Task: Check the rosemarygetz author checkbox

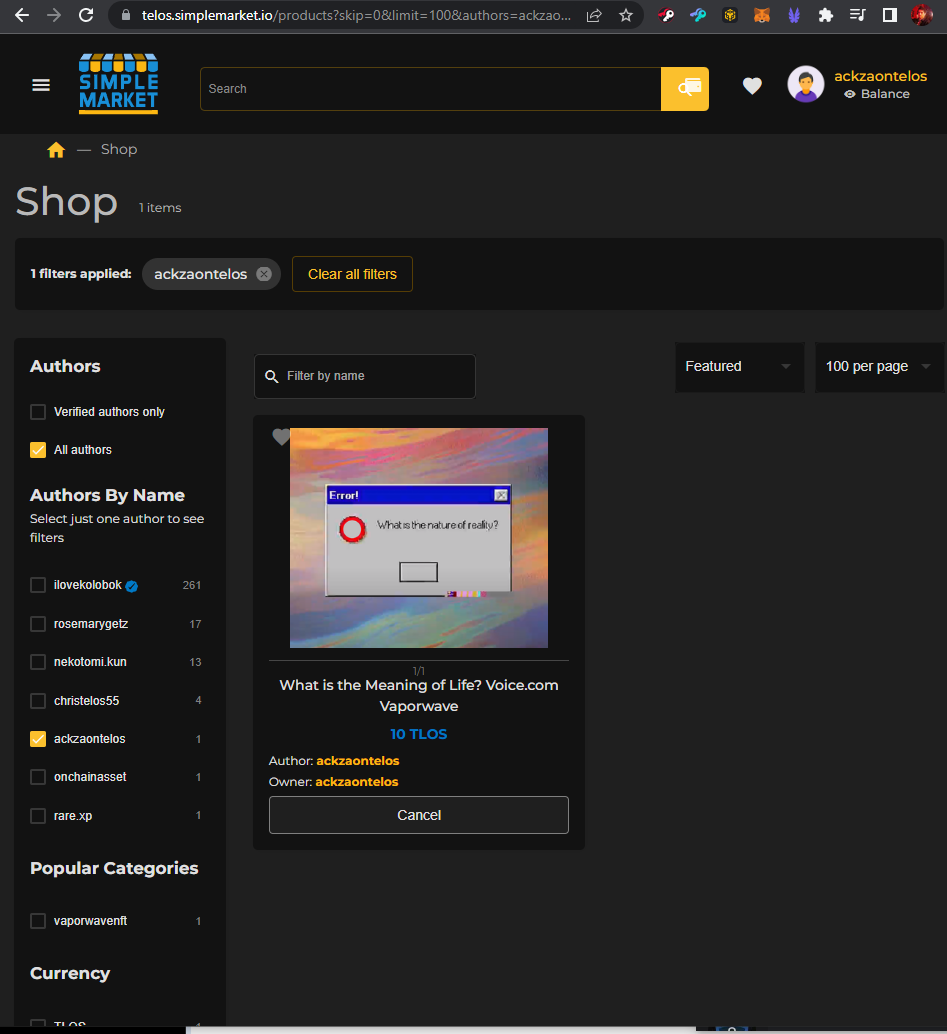Action: coord(38,624)
